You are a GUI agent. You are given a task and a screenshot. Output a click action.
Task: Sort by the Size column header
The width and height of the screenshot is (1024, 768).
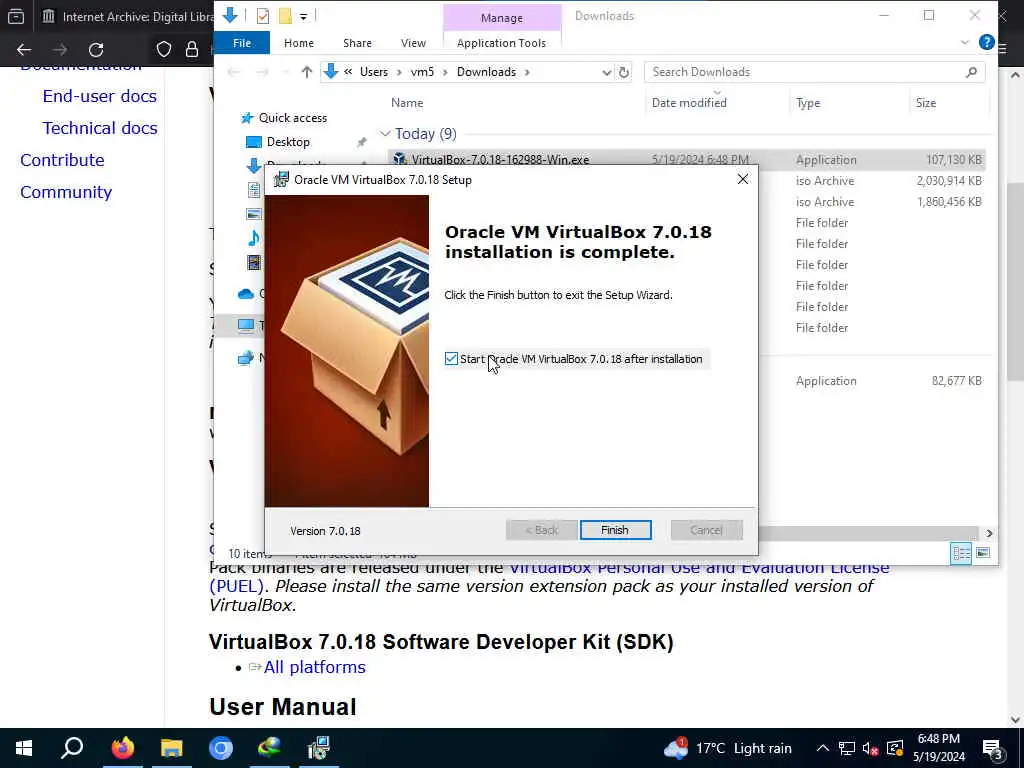click(x=925, y=103)
